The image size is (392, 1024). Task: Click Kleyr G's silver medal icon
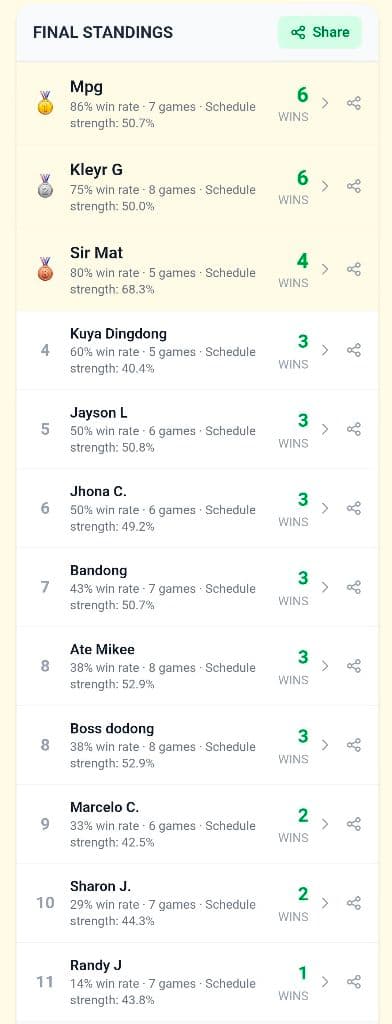click(45, 186)
